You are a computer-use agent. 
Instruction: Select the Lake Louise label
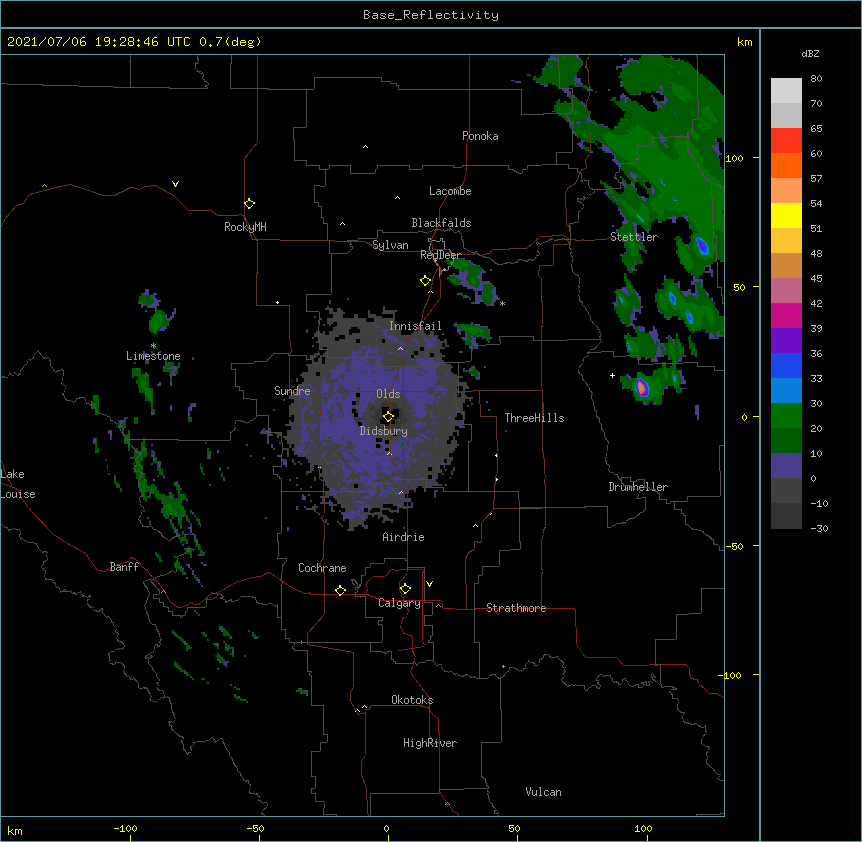pos(18,484)
